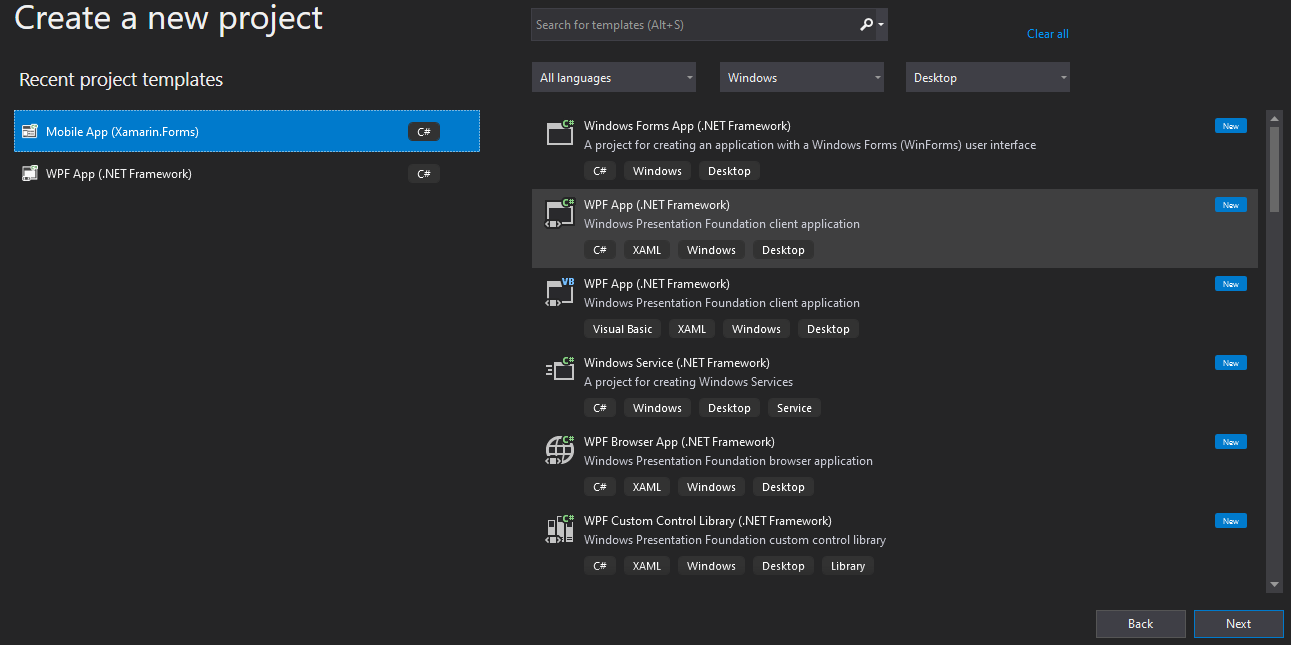
Task: Click the Search for templates field
Action: tap(695, 24)
